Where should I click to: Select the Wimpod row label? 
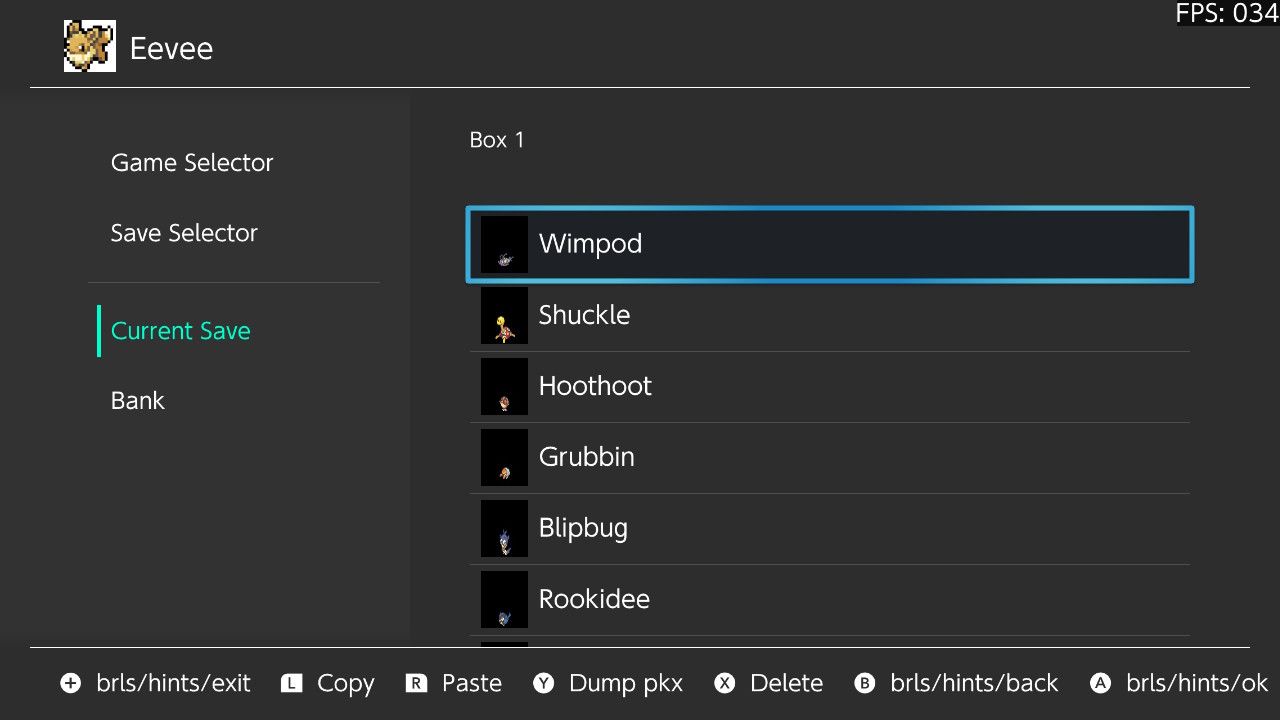(x=590, y=244)
